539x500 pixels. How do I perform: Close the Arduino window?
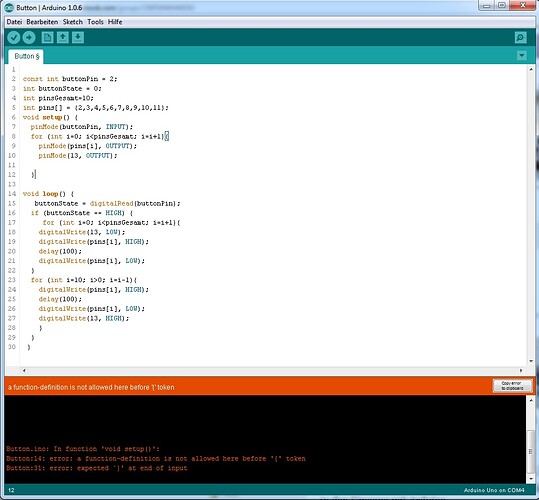522,5
